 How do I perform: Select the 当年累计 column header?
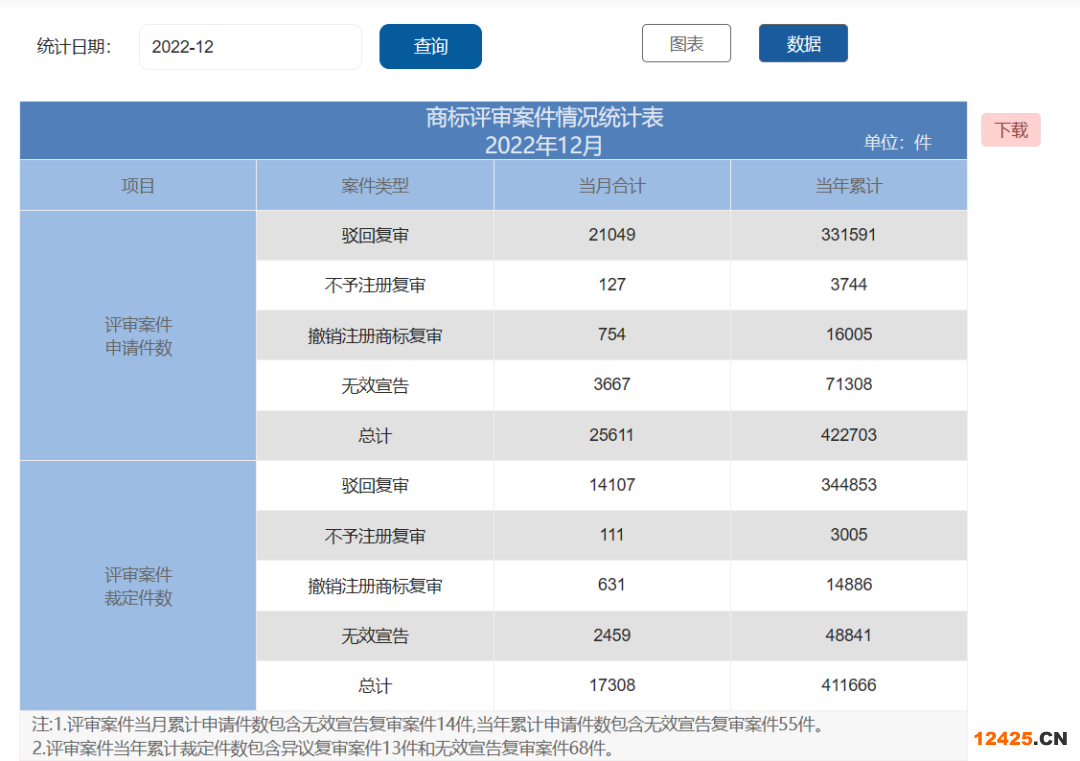pos(849,185)
